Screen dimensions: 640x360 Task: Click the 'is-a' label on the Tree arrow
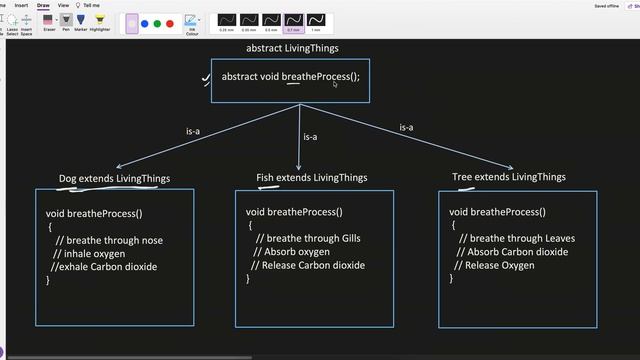[x=406, y=127]
